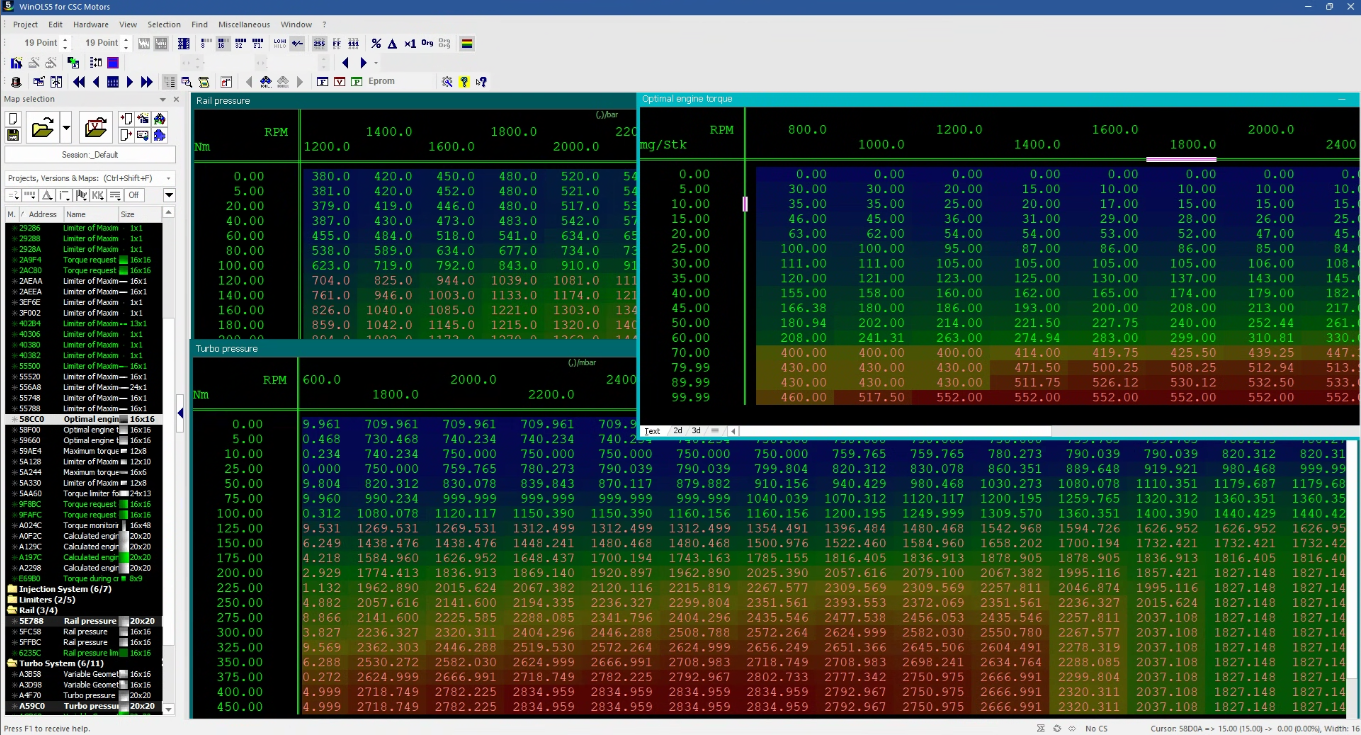This screenshot has width=1361, height=735.
Task: Increase the first 19 Point stepper value
Action: [x=65, y=40]
